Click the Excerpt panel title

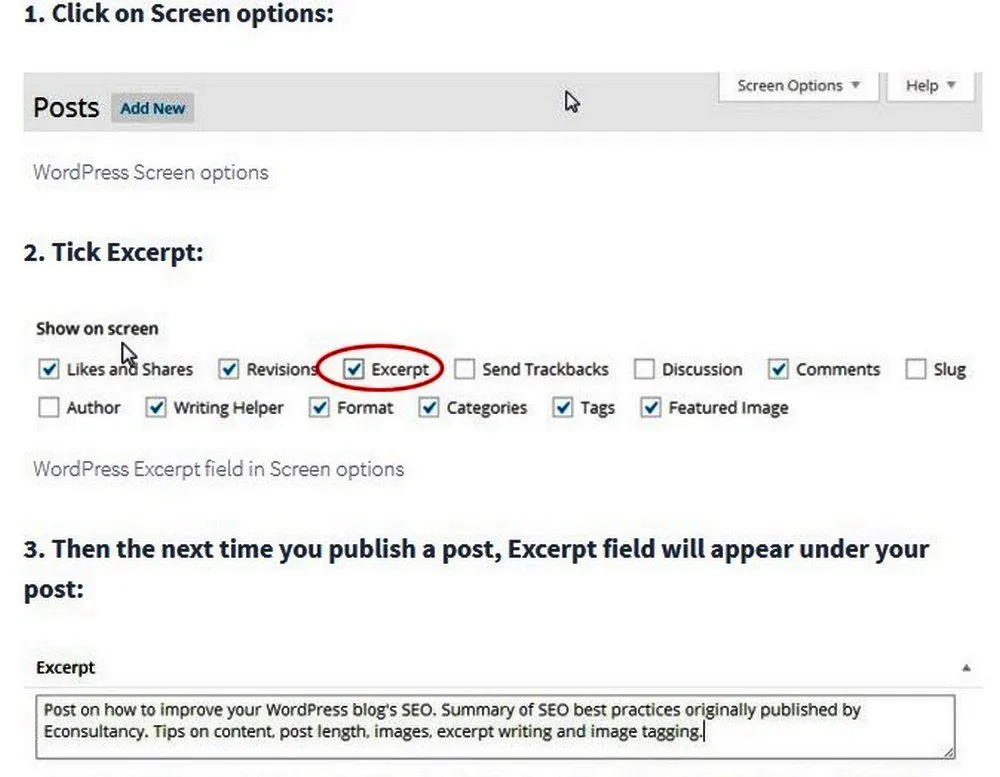click(x=66, y=668)
